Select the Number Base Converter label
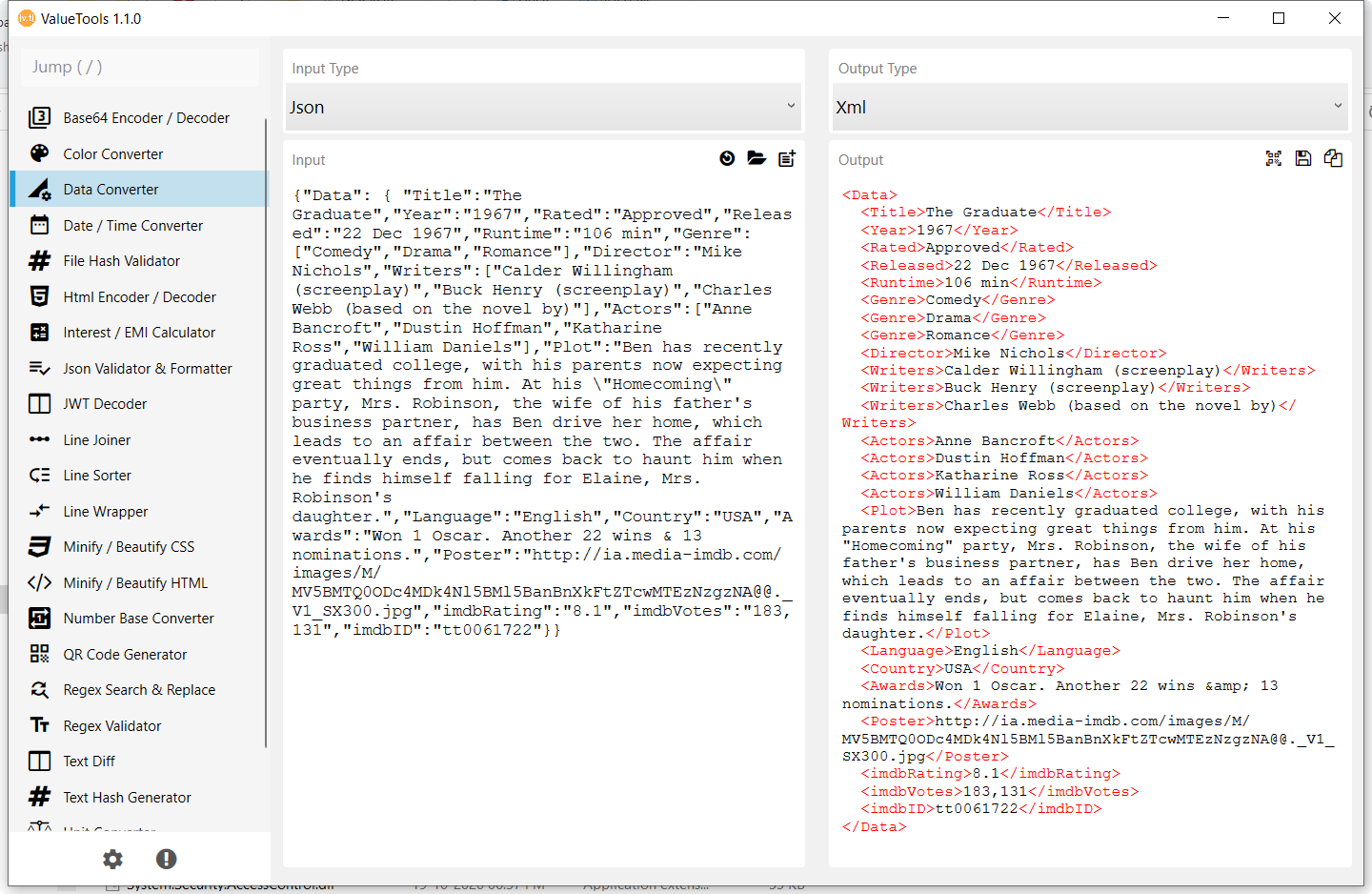Image resolution: width=1372 pixels, height=894 pixels. [138, 619]
